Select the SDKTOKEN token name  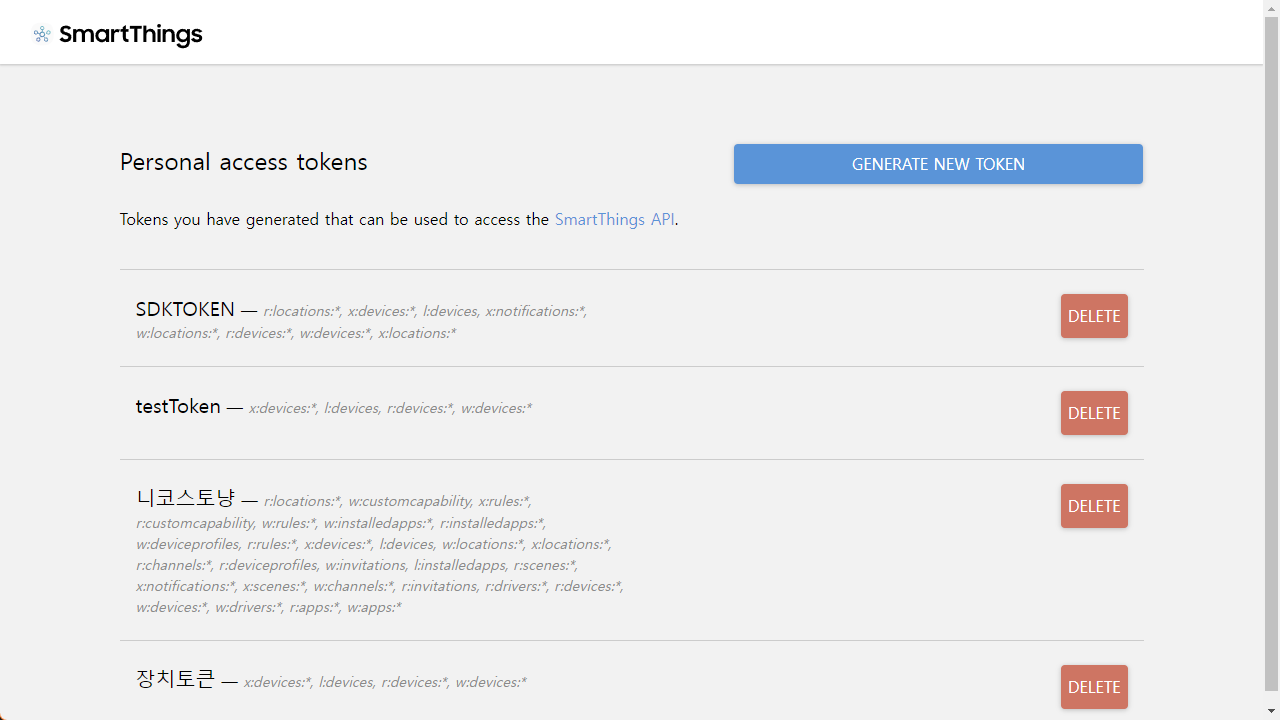[185, 310]
